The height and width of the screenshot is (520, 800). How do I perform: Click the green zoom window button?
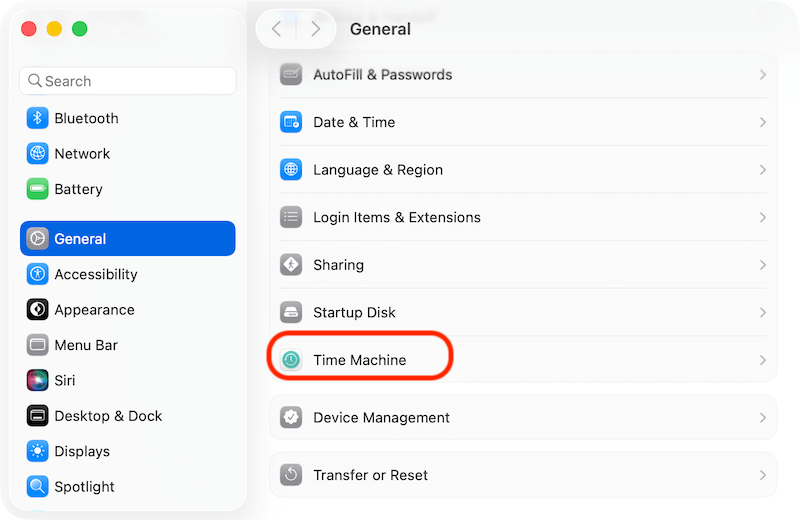pyautogui.click(x=80, y=29)
